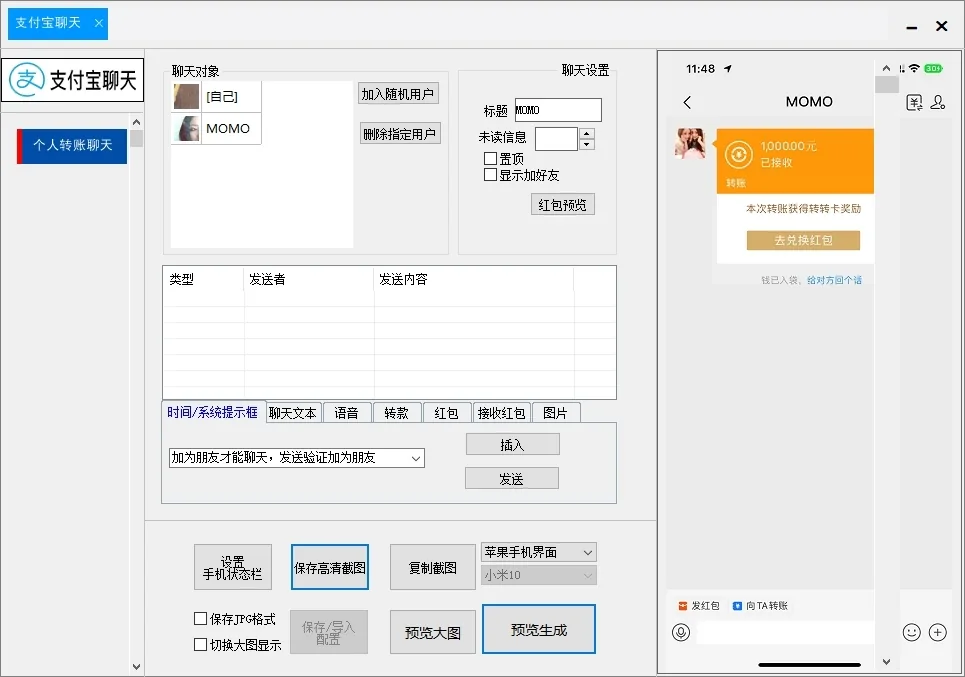
Task: Click the phone chat message input field
Action: pyautogui.click(x=785, y=633)
